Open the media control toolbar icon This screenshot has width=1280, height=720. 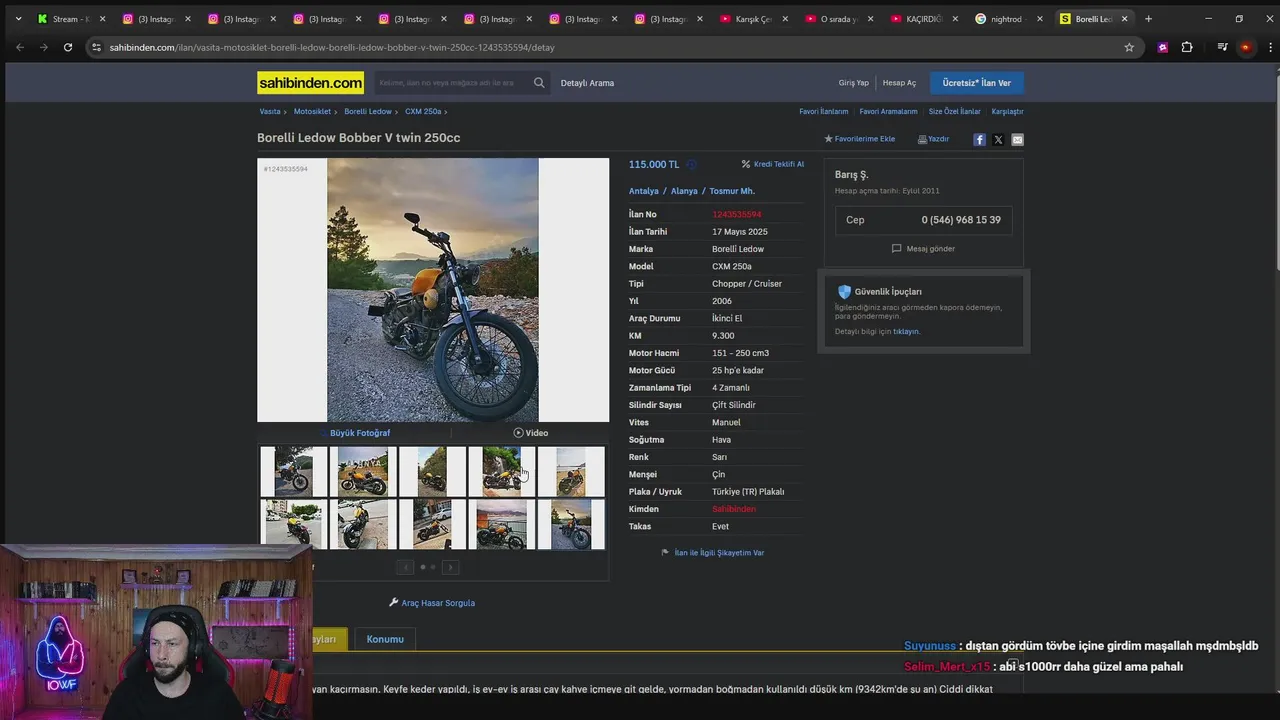(1222, 47)
